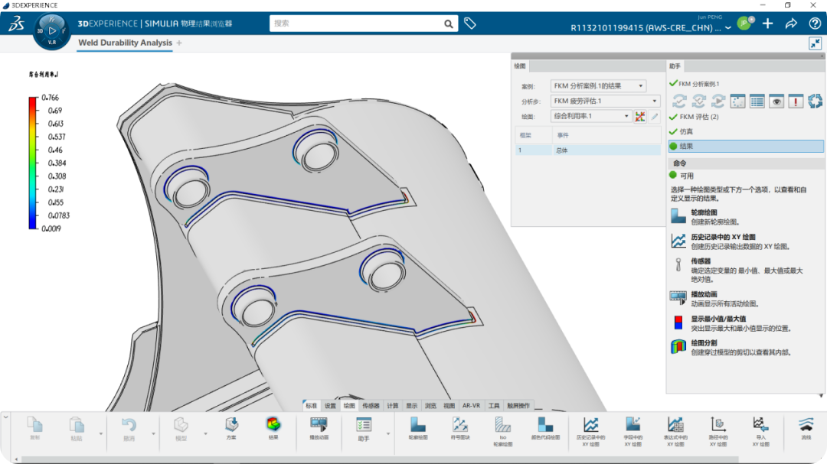
Task: Open the share arrow icon in header
Action: coord(791,24)
